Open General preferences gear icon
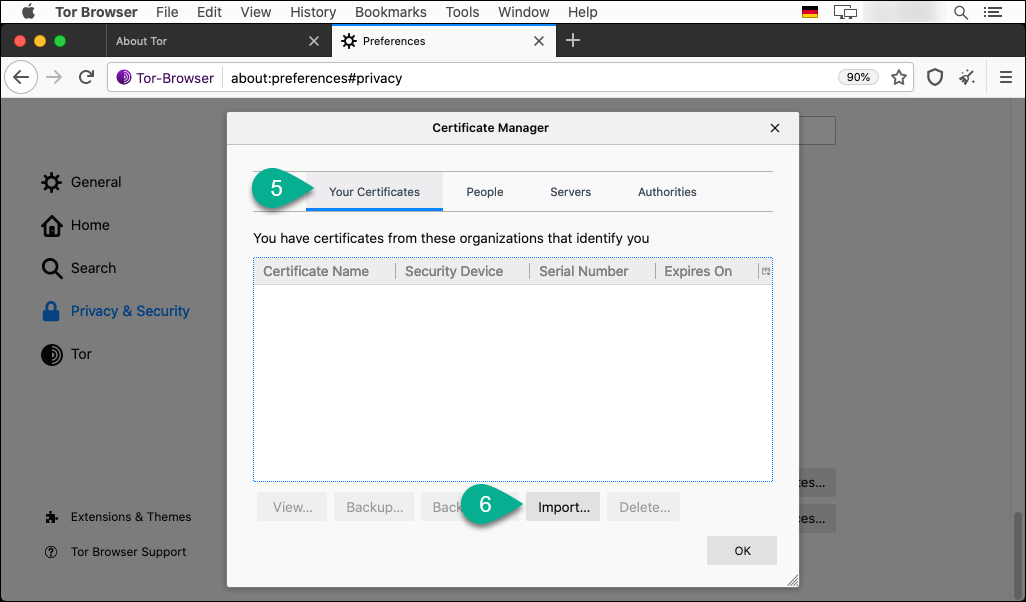Screen dimensions: 1026x602 [x=52, y=182]
